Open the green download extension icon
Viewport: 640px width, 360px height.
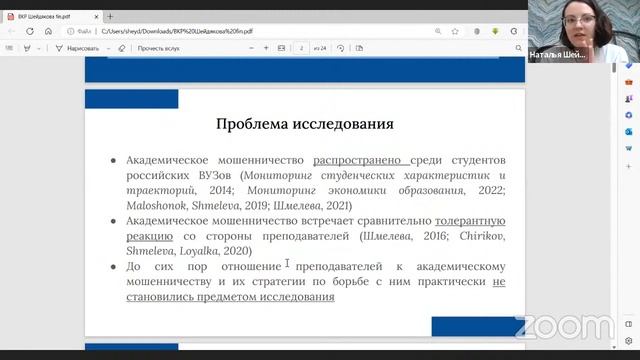[x=495, y=31]
